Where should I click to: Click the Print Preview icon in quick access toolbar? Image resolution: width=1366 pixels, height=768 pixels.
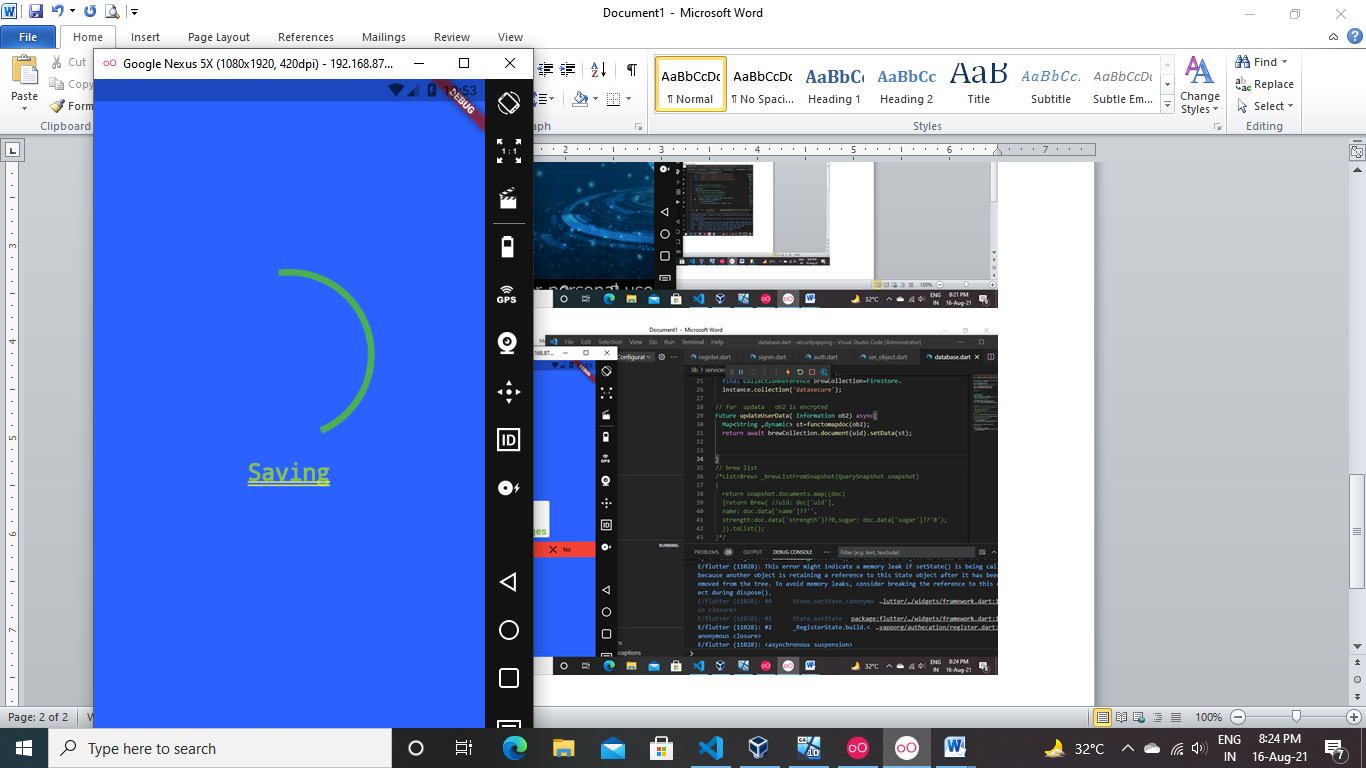111,12
